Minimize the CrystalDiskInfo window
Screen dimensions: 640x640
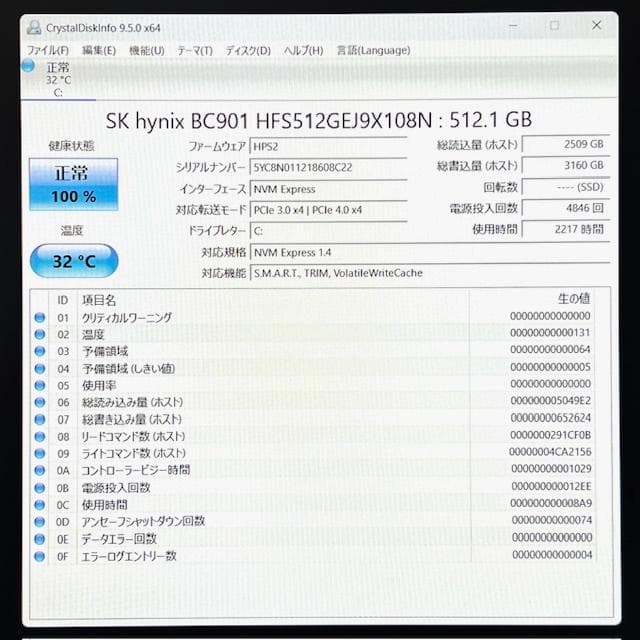(513, 26)
